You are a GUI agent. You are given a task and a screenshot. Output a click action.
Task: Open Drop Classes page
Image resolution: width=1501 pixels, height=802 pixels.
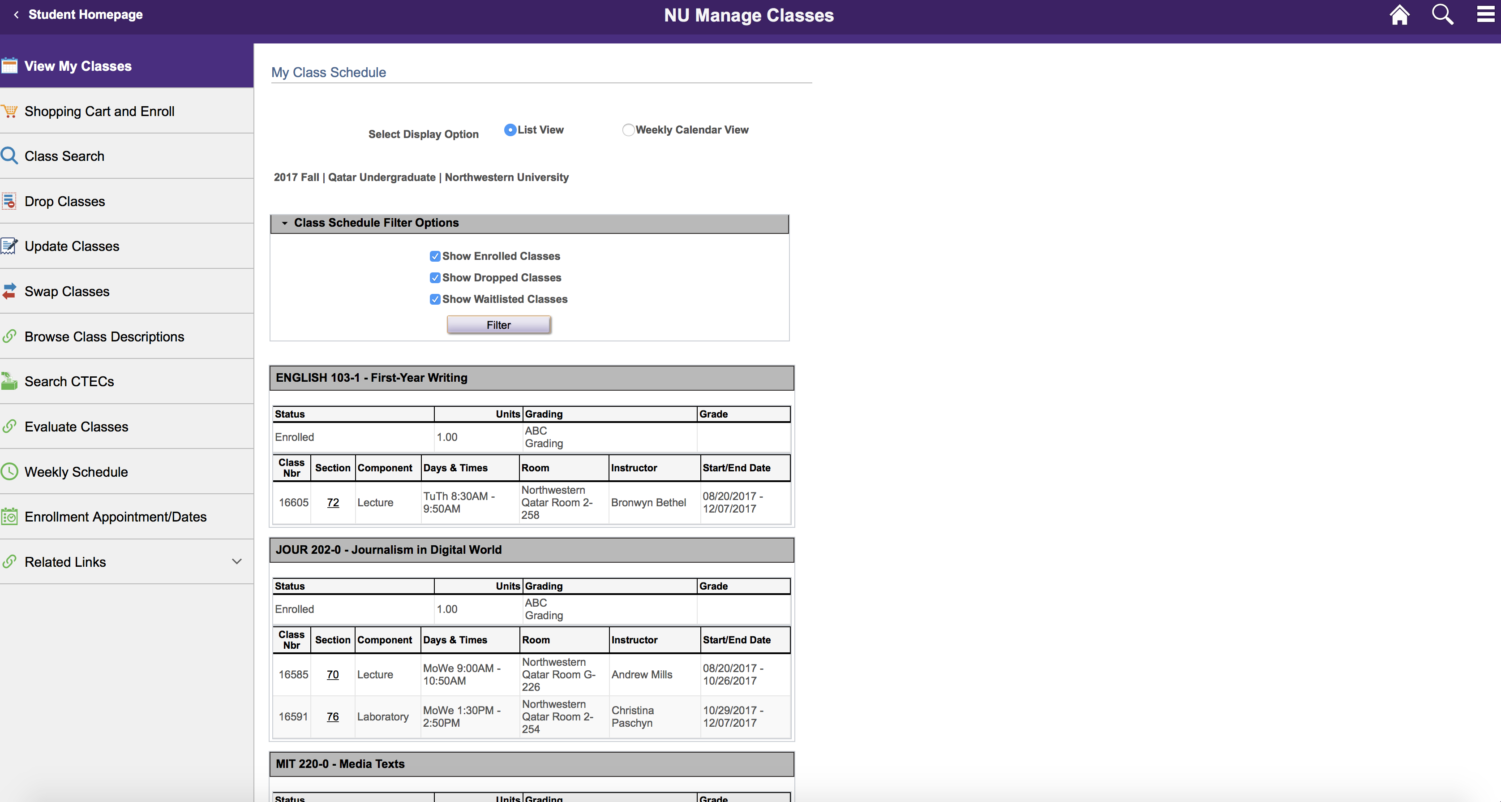pyautogui.click(x=126, y=201)
